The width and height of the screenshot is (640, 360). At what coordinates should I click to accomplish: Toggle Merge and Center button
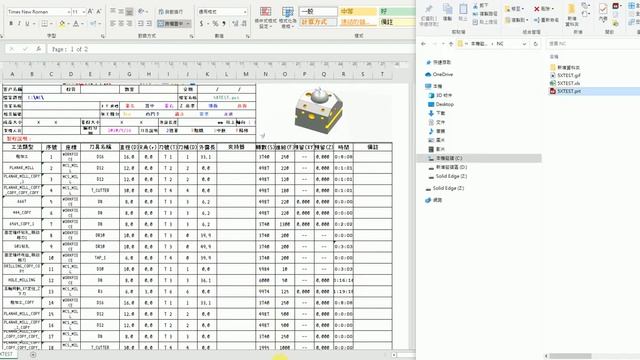[x=171, y=24]
